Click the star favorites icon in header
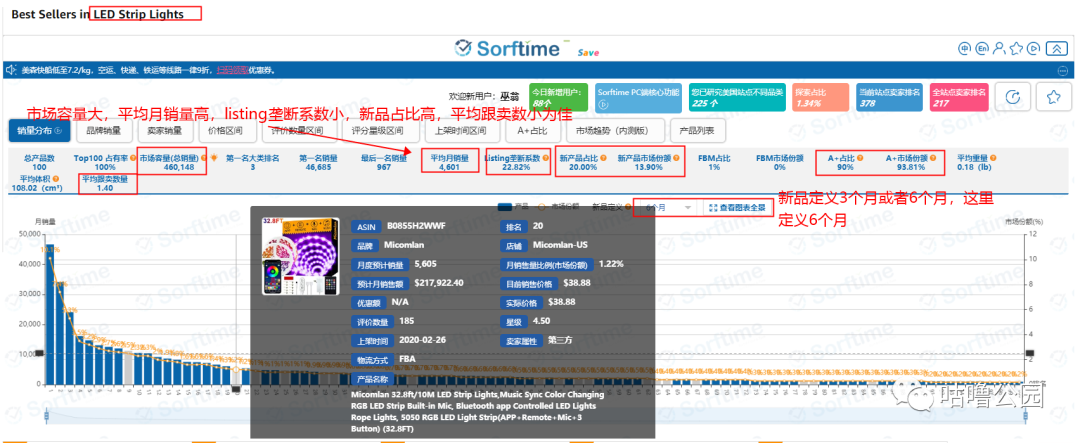 [1016, 49]
